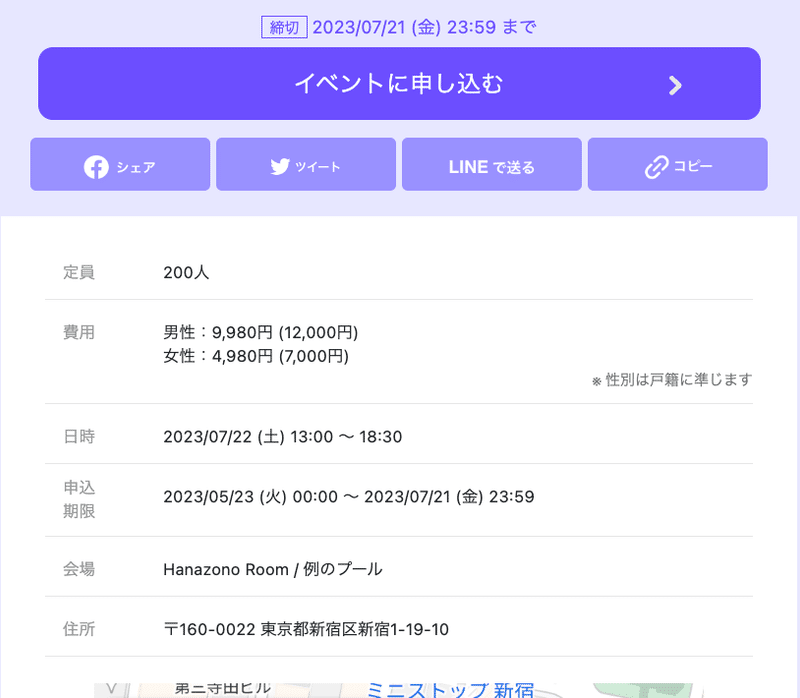
Task: Click the chain link copy icon
Action: point(657,167)
